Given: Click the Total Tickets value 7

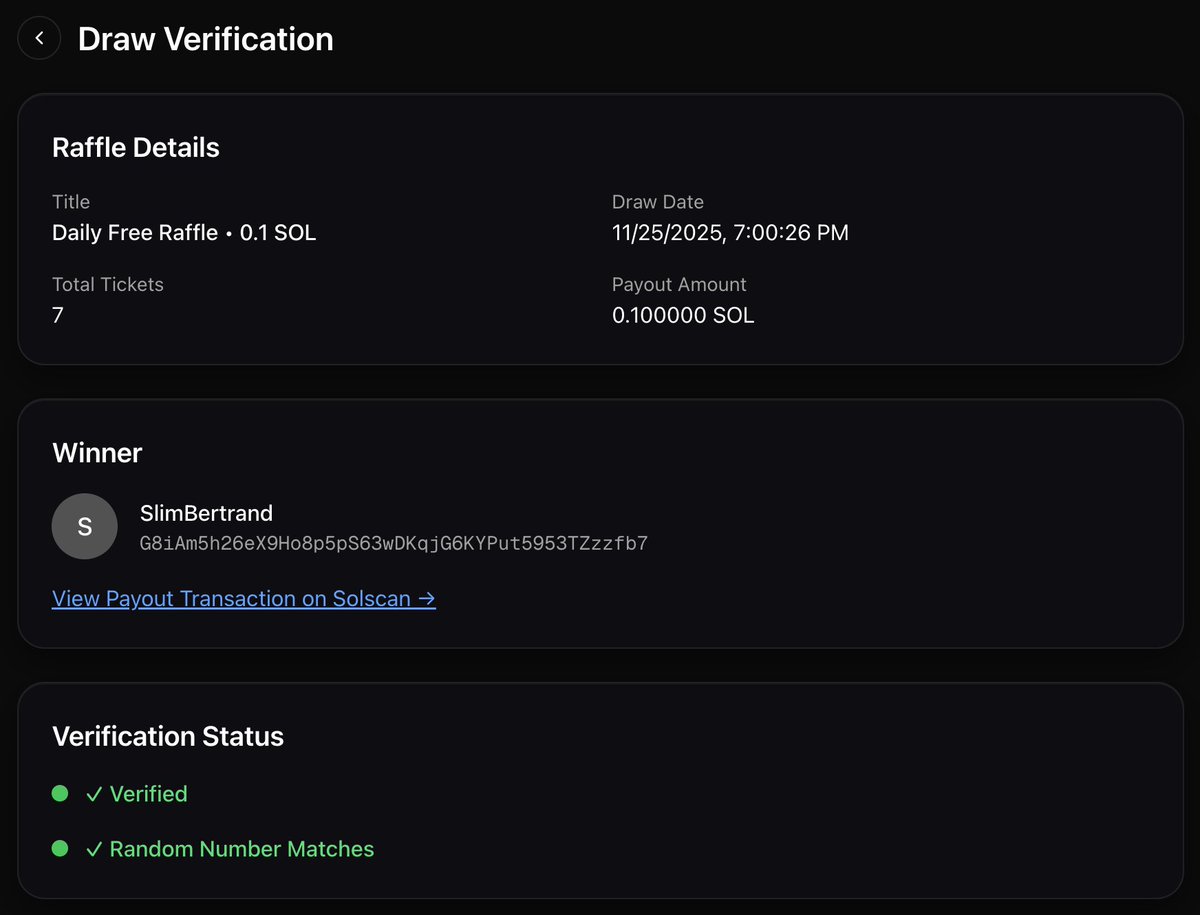Looking at the screenshot, I should [x=57, y=315].
